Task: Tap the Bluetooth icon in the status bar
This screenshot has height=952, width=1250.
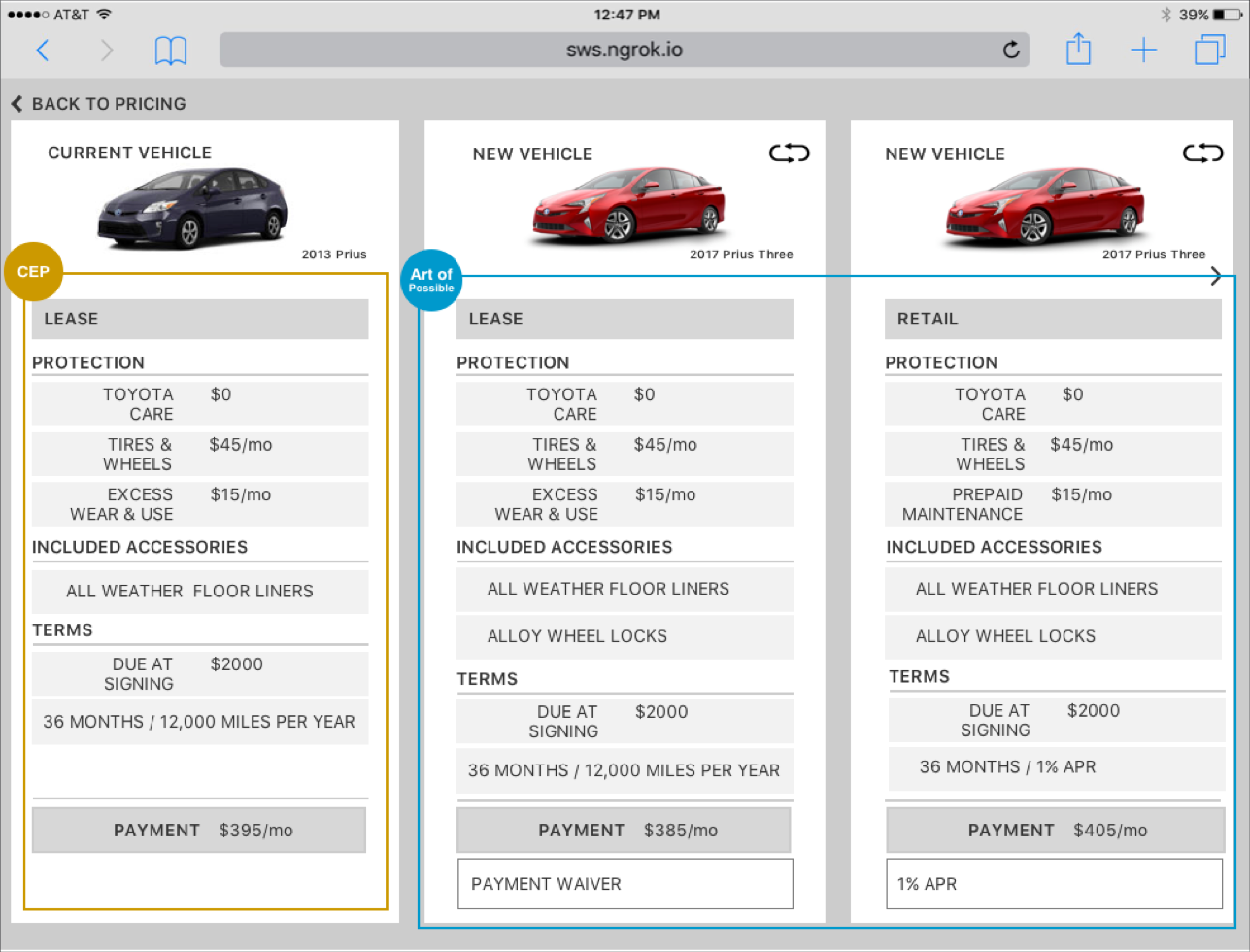Action: (x=1166, y=15)
